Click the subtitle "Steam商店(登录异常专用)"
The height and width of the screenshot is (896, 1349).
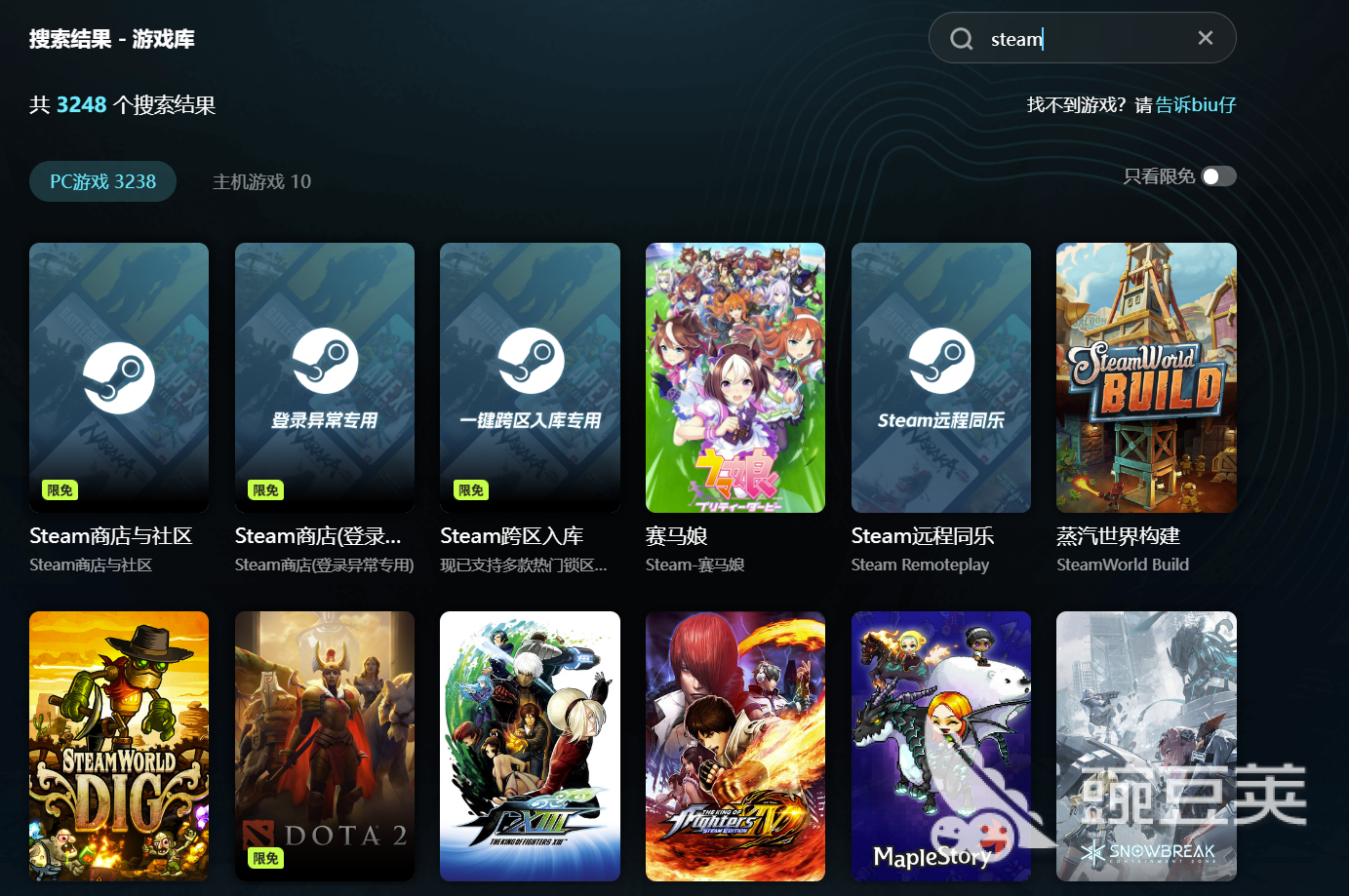coord(325,565)
